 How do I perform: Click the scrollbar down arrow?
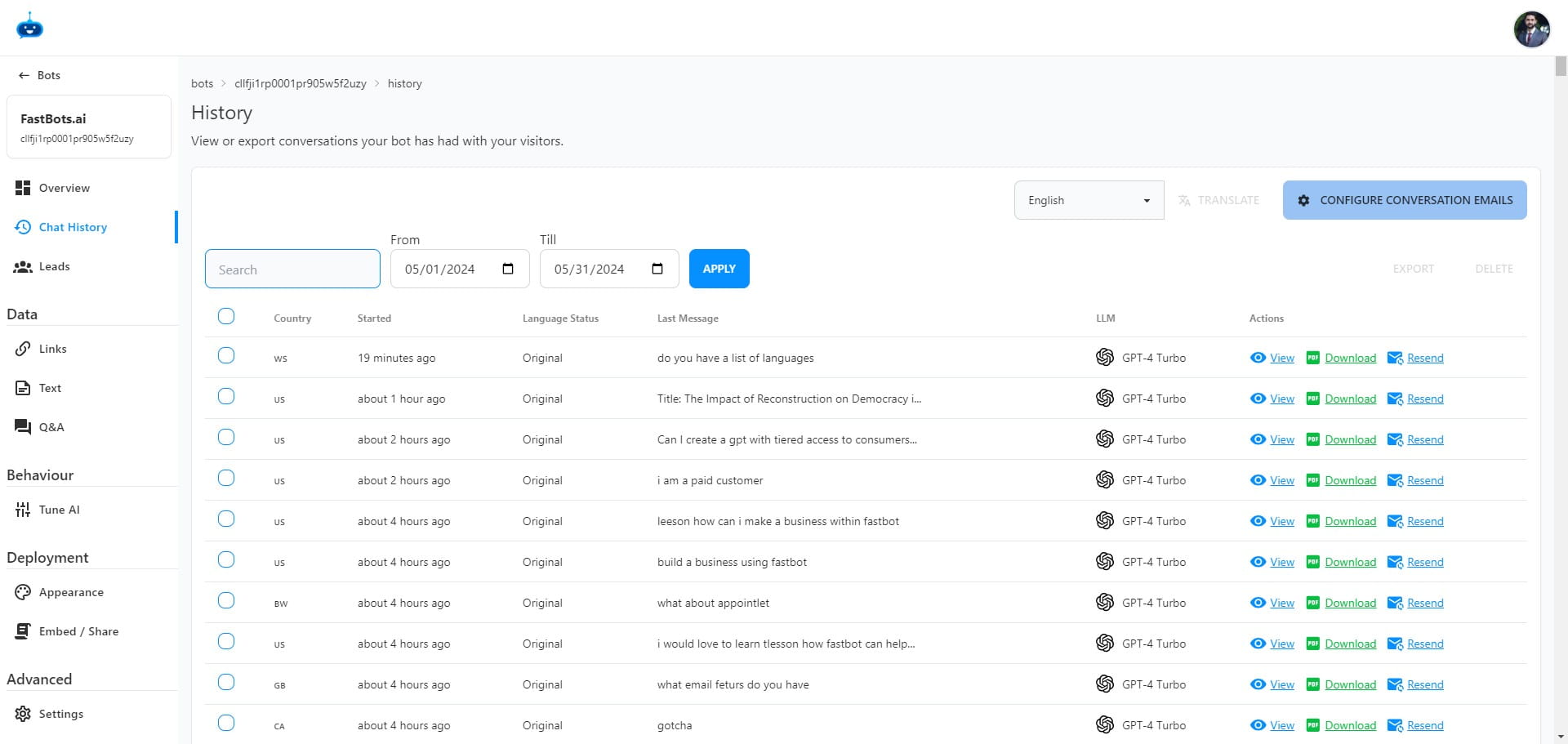coord(1561,737)
